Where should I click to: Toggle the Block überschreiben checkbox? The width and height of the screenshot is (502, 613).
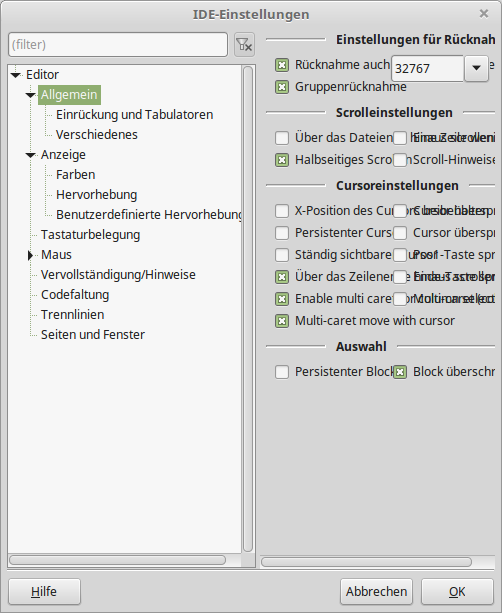400,372
